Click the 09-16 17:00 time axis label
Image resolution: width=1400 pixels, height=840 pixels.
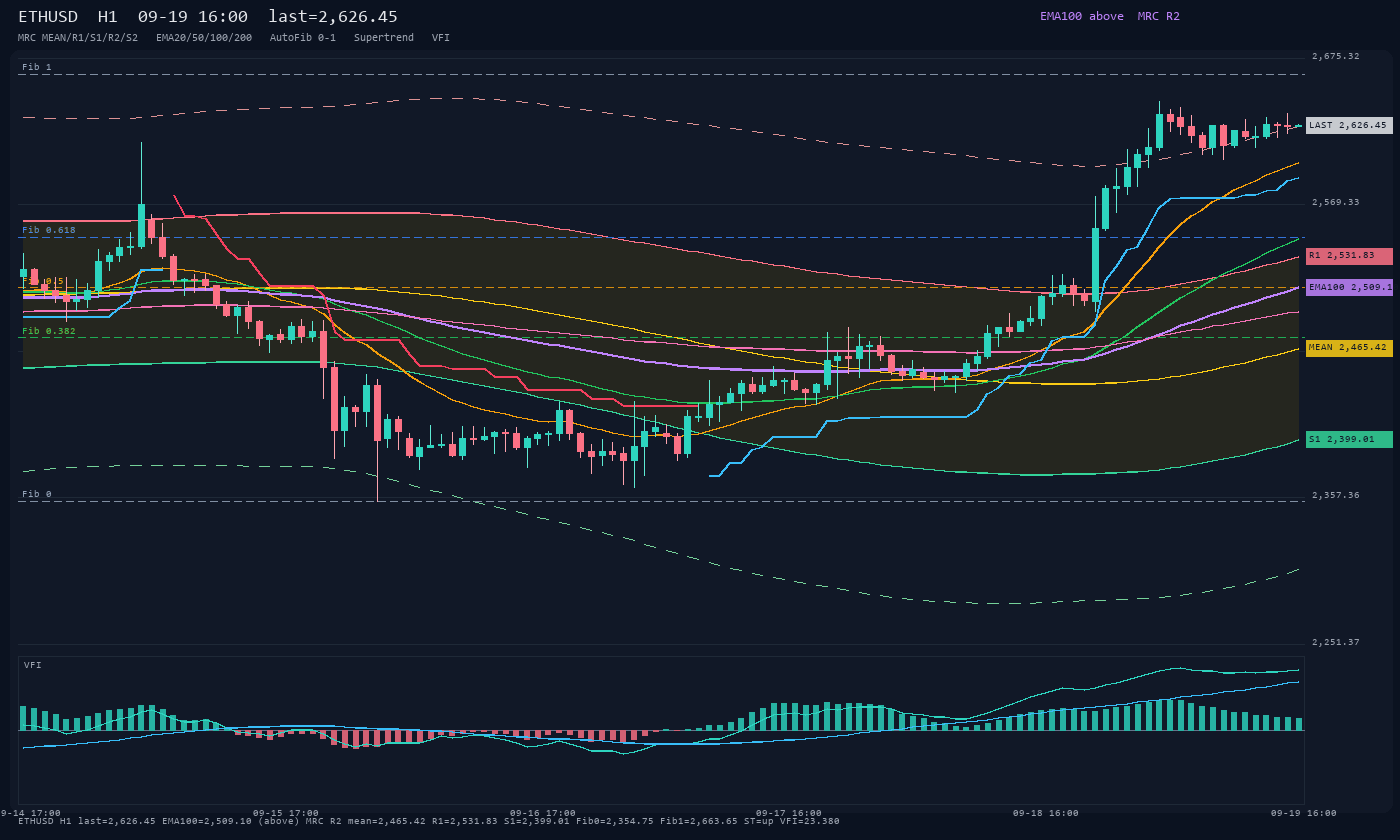tap(543, 813)
